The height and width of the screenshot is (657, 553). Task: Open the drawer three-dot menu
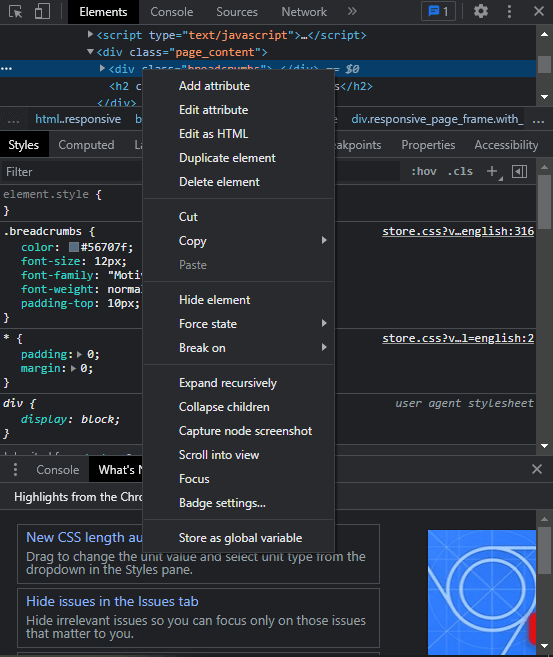(x=16, y=469)
